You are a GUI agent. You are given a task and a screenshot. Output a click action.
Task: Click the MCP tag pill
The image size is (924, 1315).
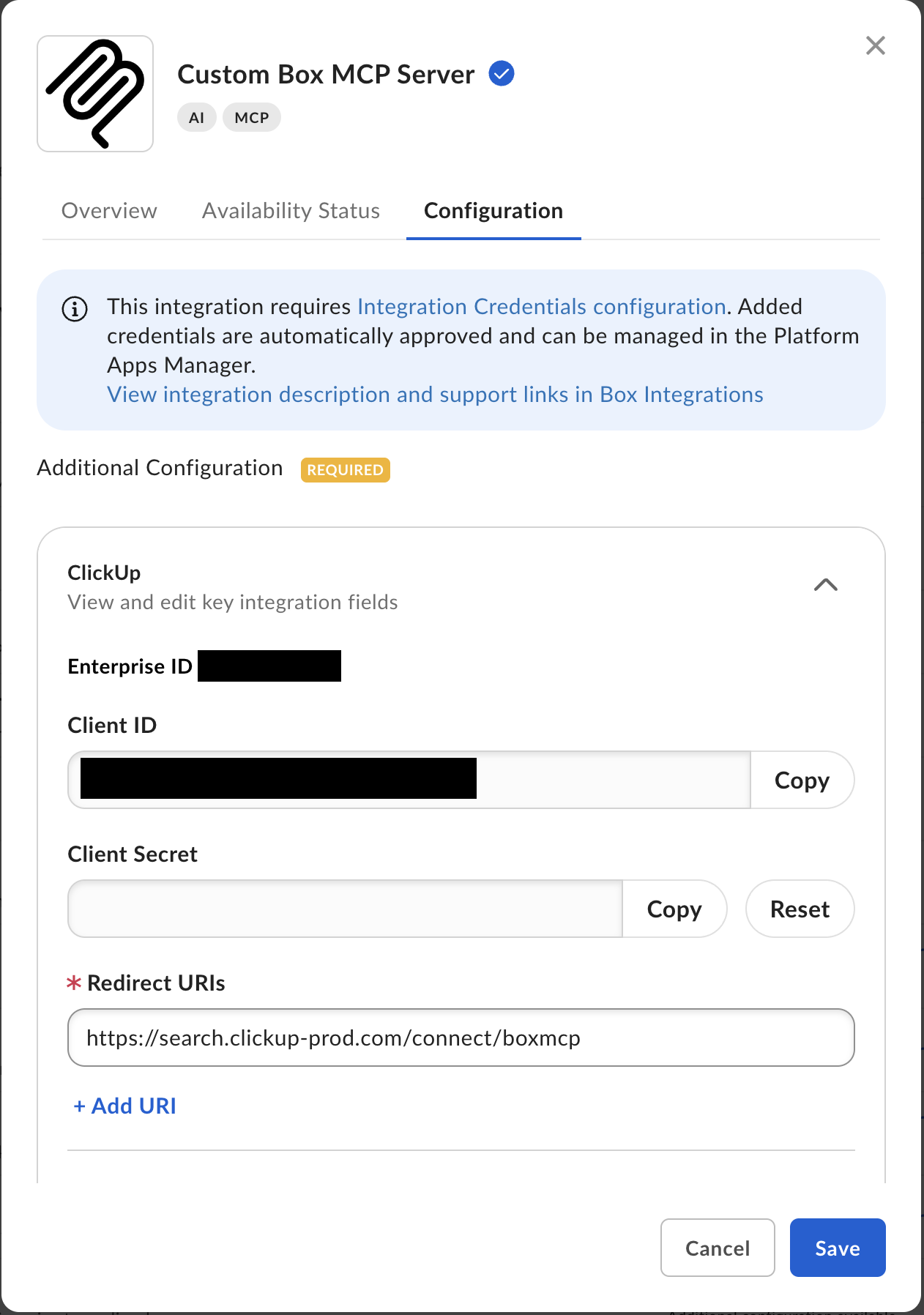tap(252, 117)
